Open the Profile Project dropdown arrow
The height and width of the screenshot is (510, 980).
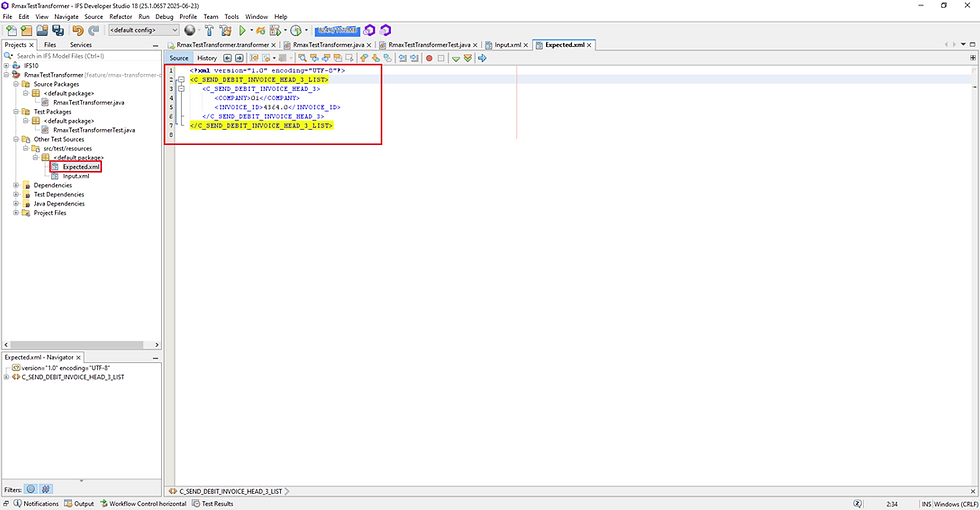click(x=306, y=30)
